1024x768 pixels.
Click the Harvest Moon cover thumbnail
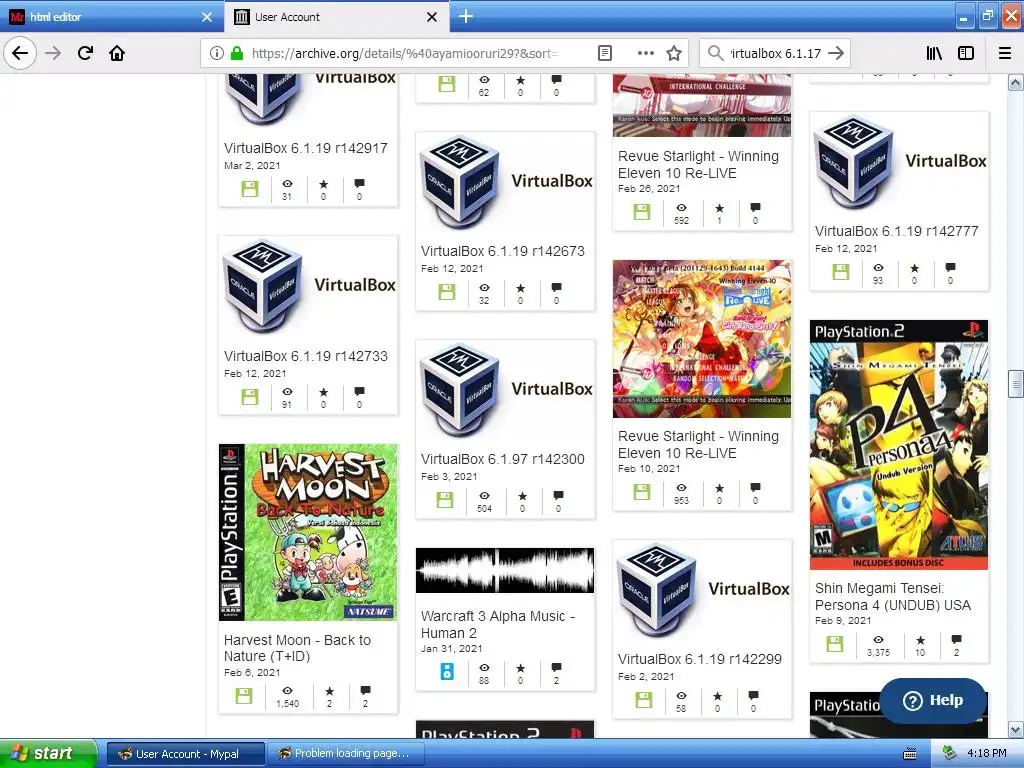pos(308,532)
